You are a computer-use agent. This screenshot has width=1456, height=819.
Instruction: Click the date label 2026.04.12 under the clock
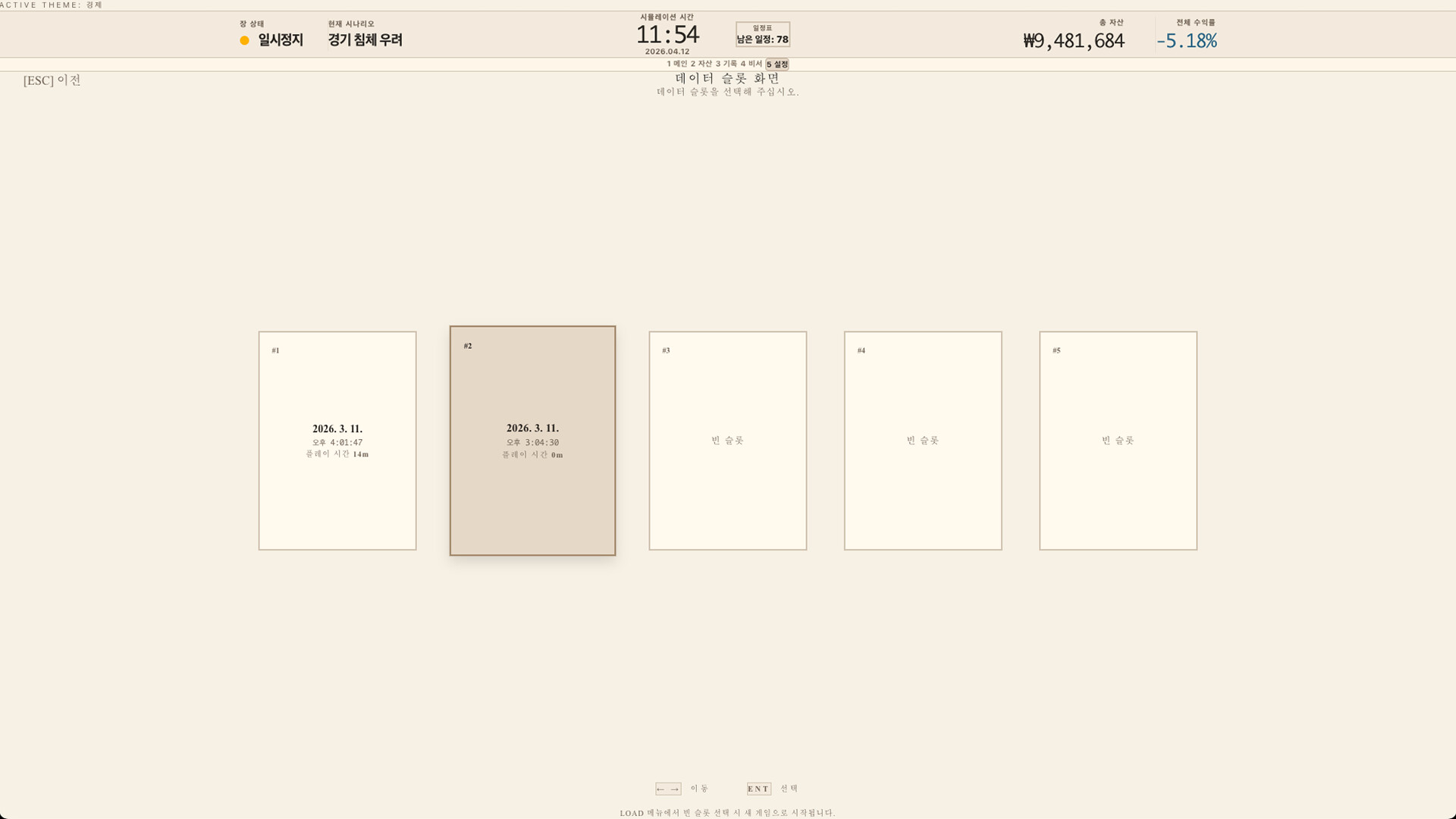point(667,52)
